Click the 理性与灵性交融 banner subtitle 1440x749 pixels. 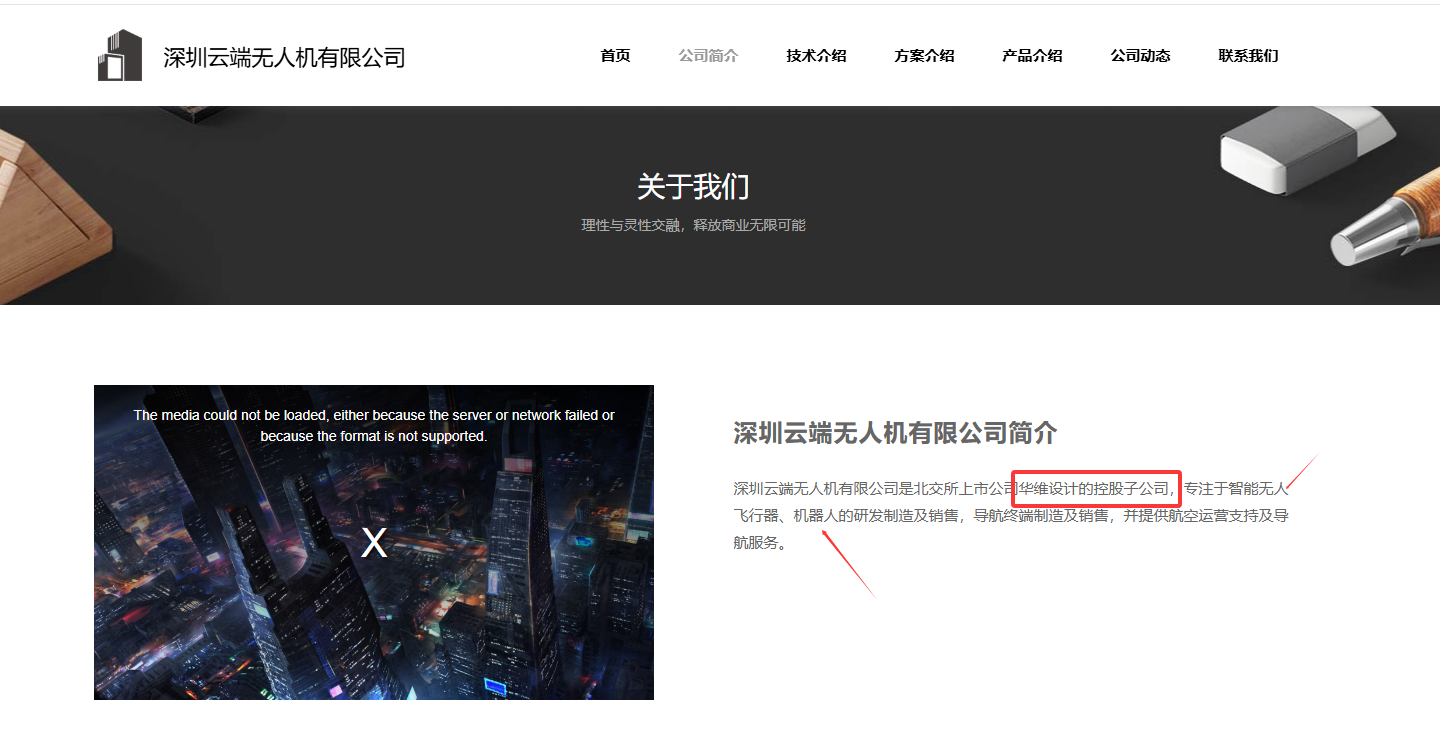[x=693, y=226]
